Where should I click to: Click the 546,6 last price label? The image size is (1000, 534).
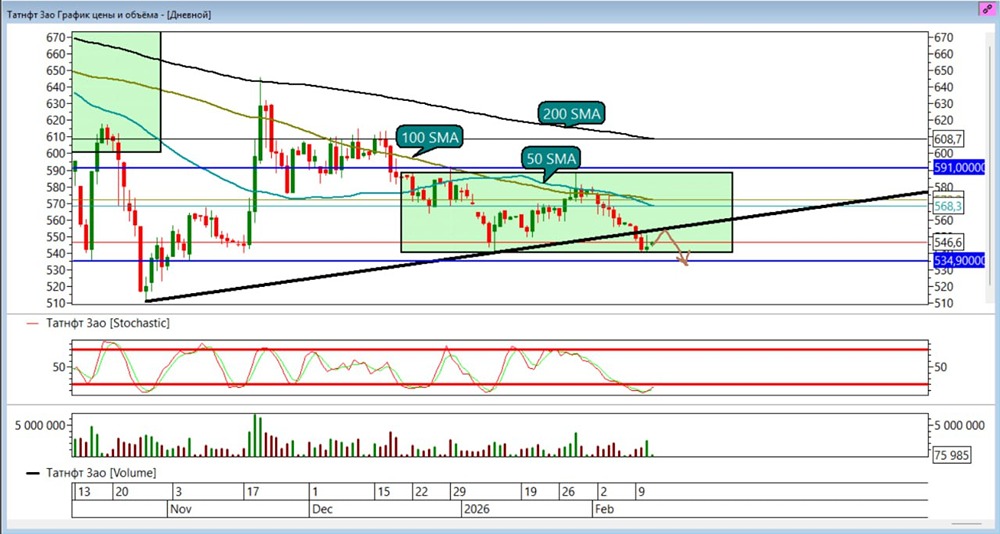tap(946, 242)
